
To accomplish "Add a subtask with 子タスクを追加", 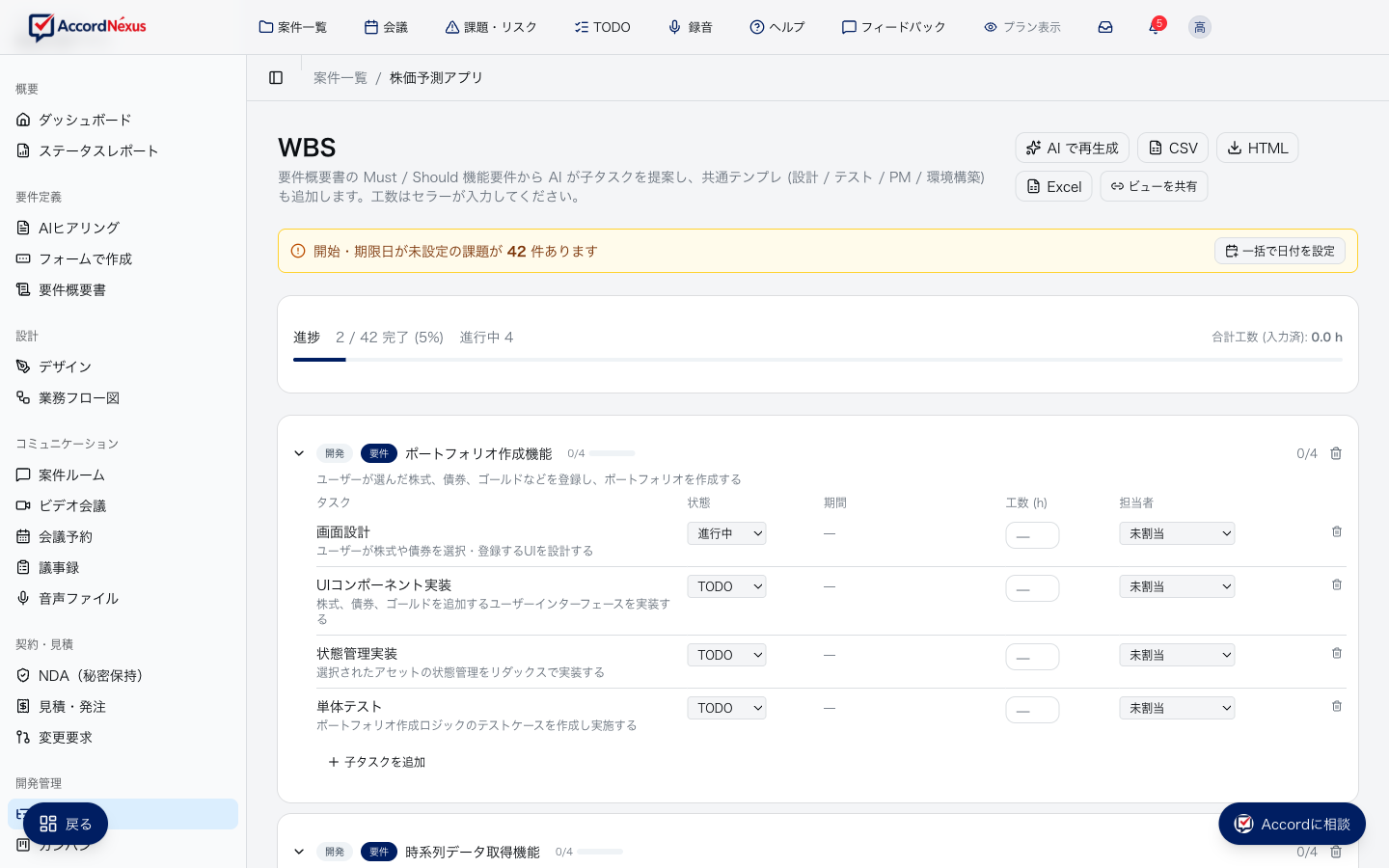I will 377,762.
